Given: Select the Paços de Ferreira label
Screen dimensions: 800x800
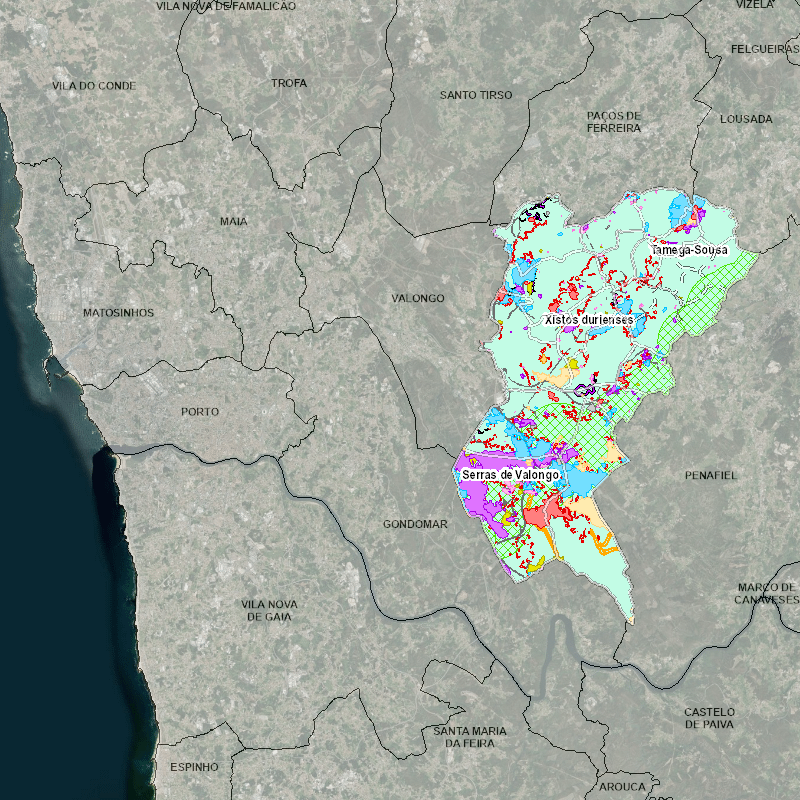Looking at the screenshot, I should (x=614, y=122).
